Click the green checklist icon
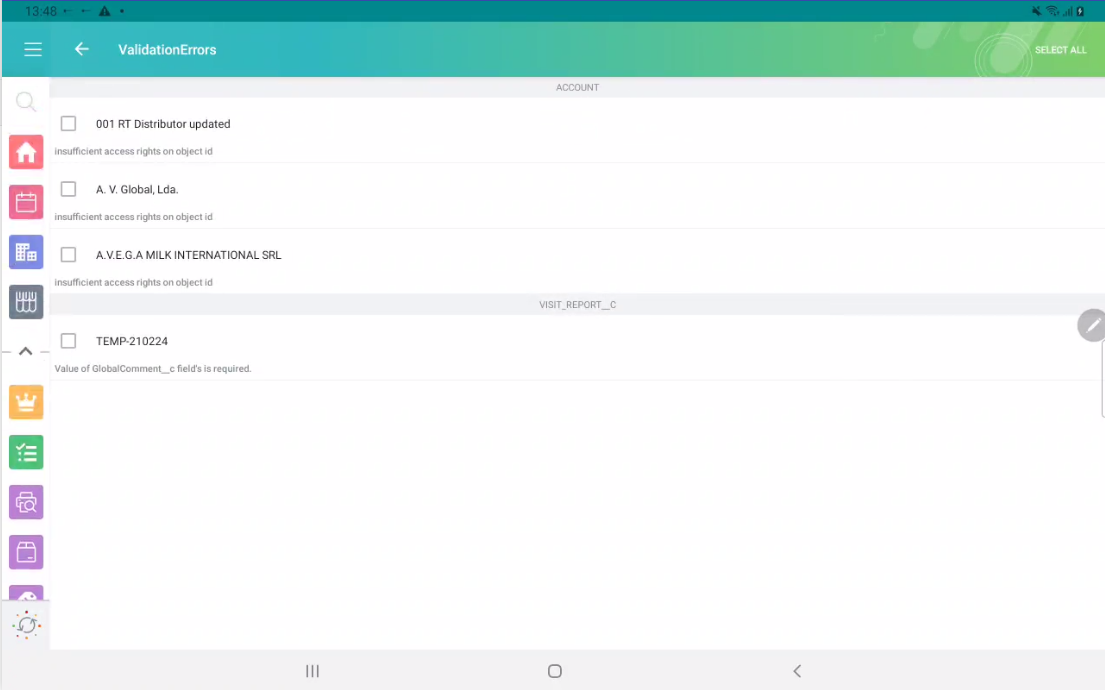This screenshot has height=690, width=1105. pyautogui.click(x=26, y=452)
